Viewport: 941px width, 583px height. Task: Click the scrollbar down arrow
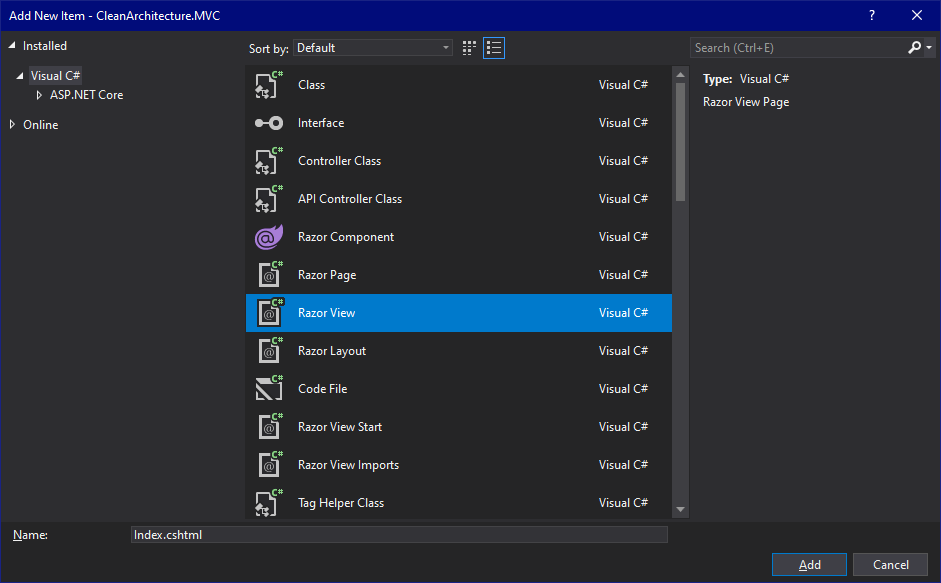pos(680,509)
